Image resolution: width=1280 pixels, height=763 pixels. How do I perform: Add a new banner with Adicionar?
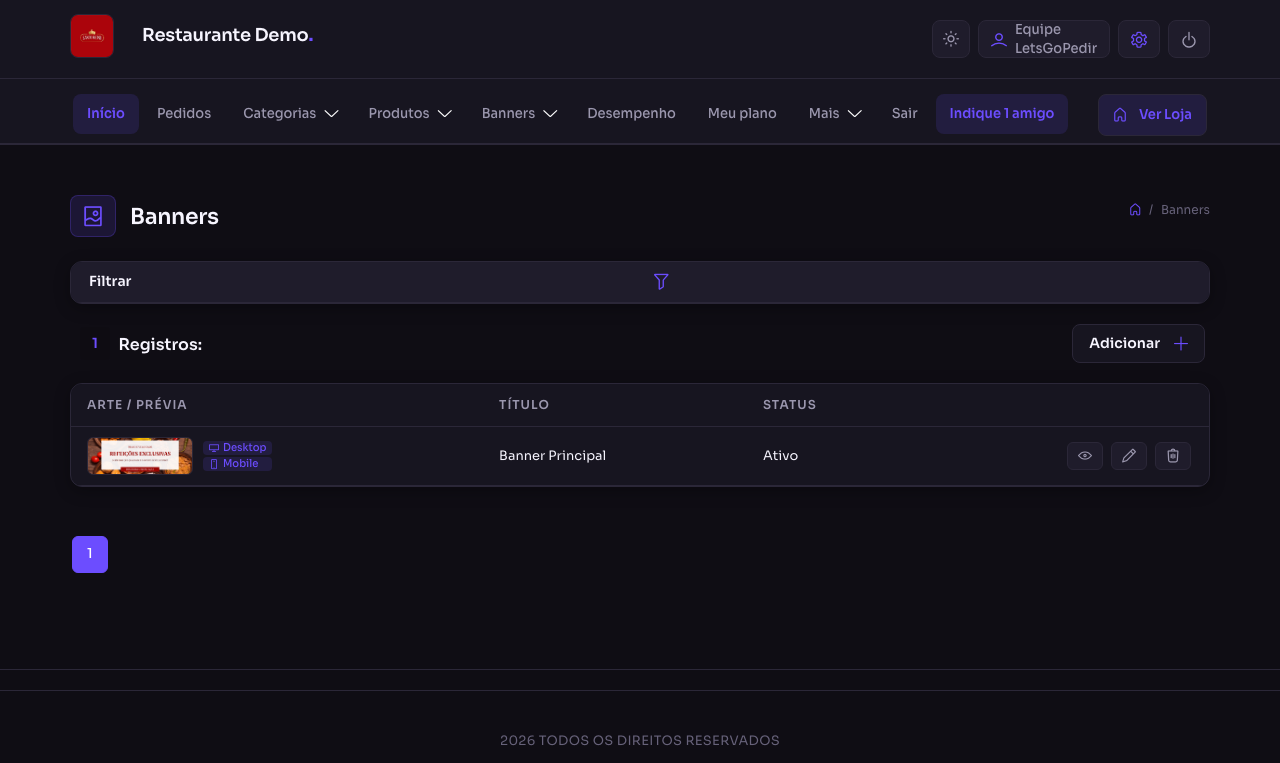click(x=1138, y=344)
